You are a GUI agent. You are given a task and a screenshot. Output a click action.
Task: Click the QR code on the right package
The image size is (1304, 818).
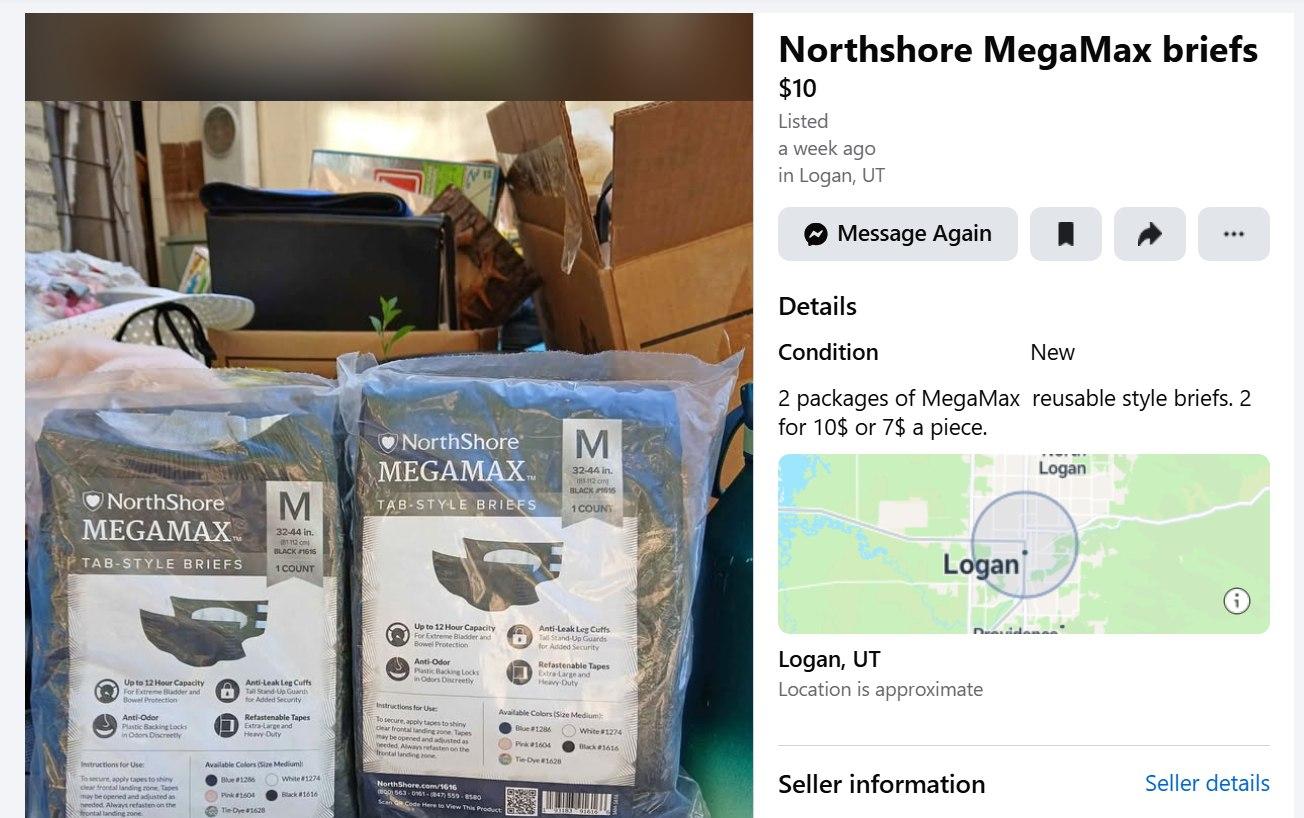[x=521, y=802]
